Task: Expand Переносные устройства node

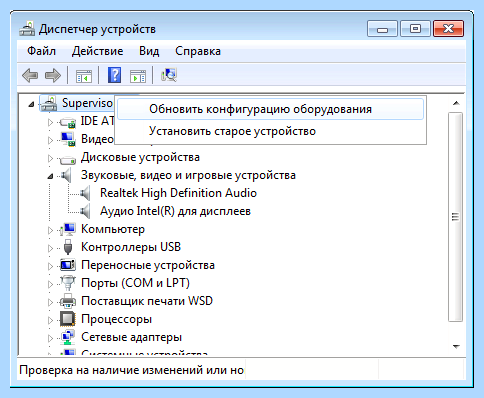Action: coord(50,266)
